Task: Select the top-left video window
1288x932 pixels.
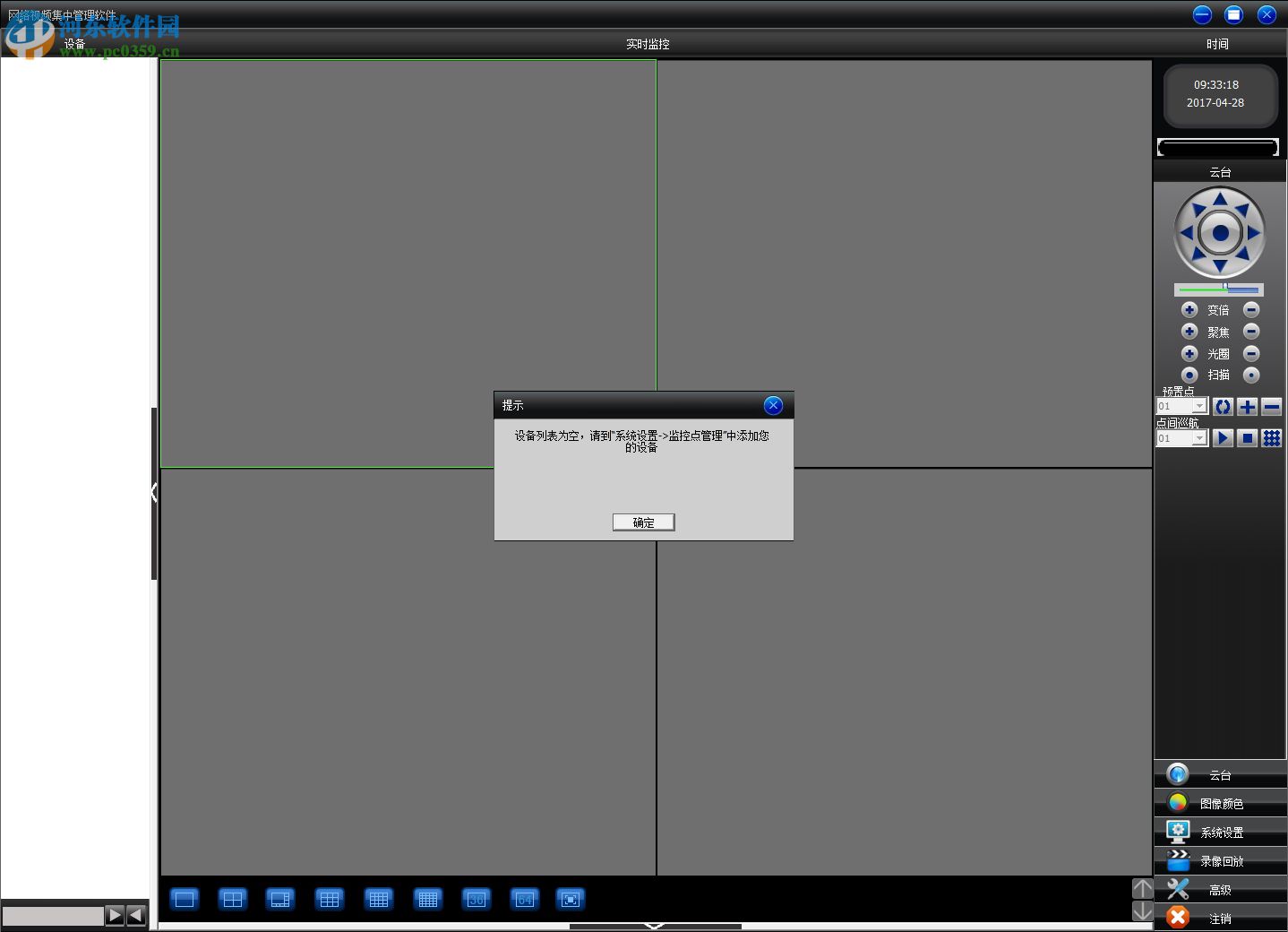Action: pyautogui.click(x=408, y=263)
